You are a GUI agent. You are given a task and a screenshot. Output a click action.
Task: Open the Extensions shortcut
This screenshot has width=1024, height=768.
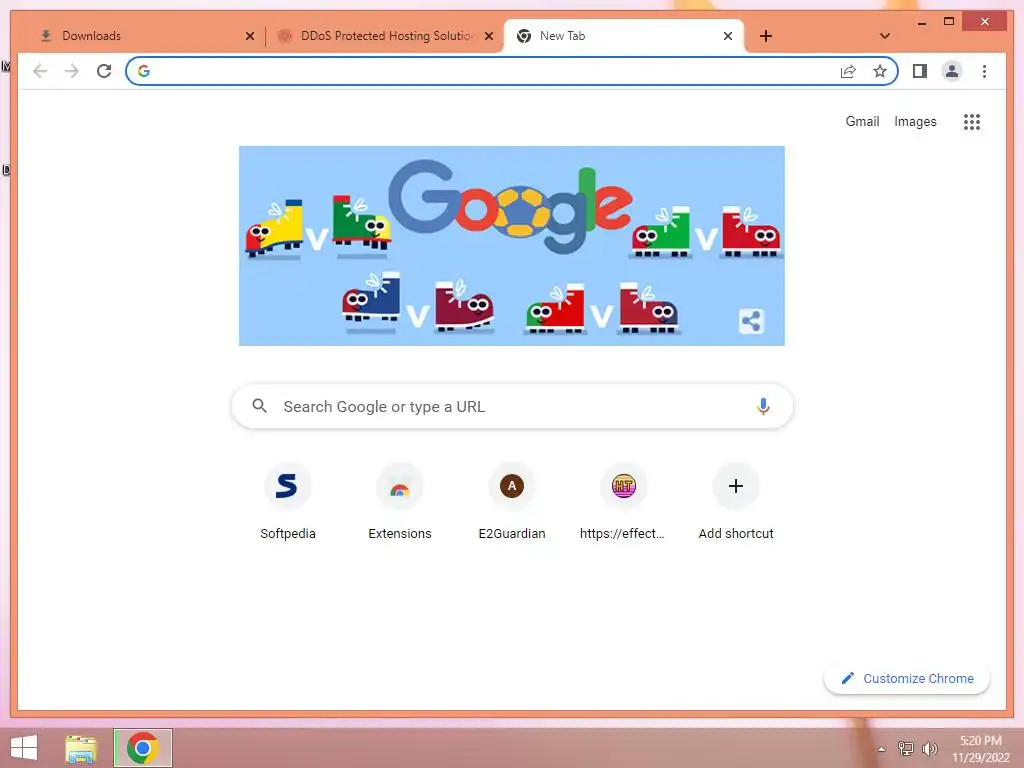point(400,502)
